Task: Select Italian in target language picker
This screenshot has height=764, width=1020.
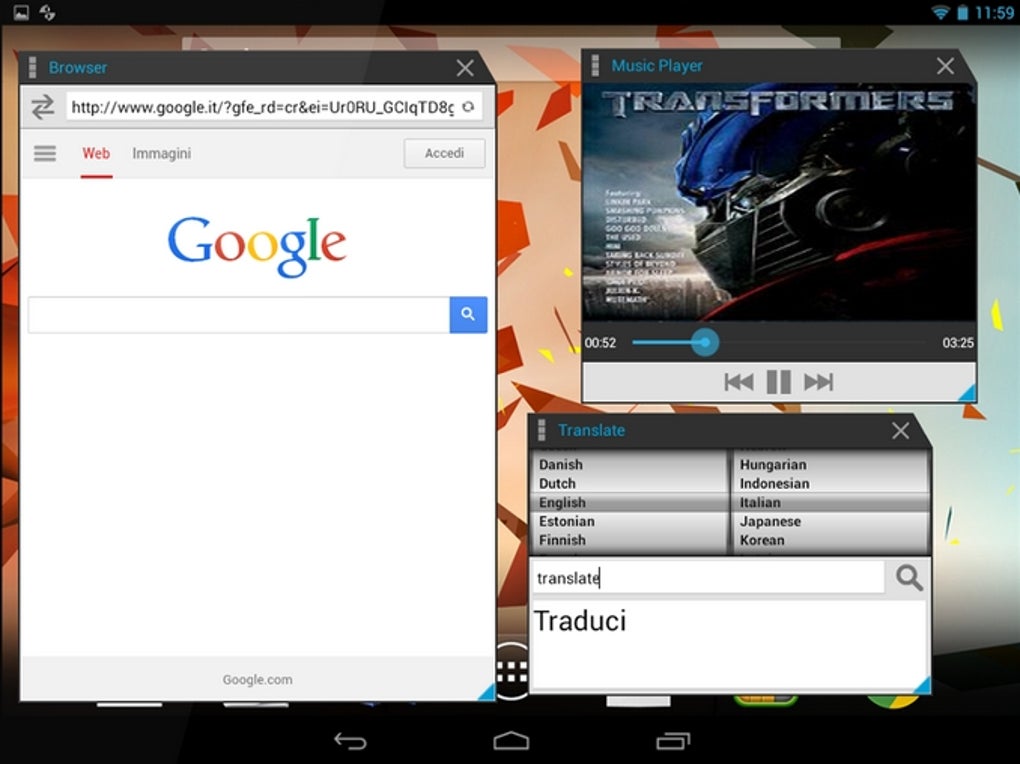Action: pos(760,502)
